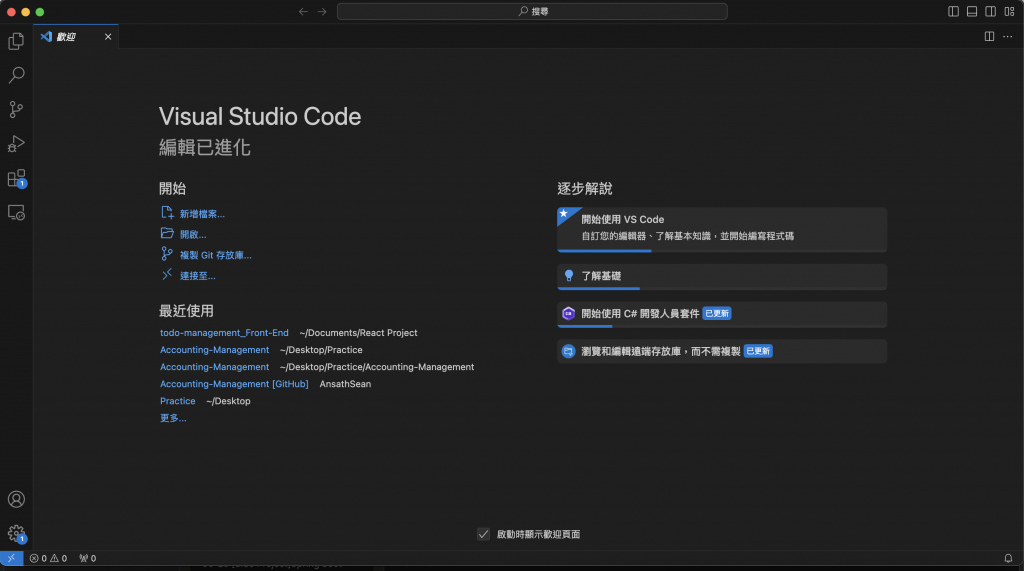Click the forwarded ports status indicator
This screenshot has height=571, width=1024.
point(88,558)
